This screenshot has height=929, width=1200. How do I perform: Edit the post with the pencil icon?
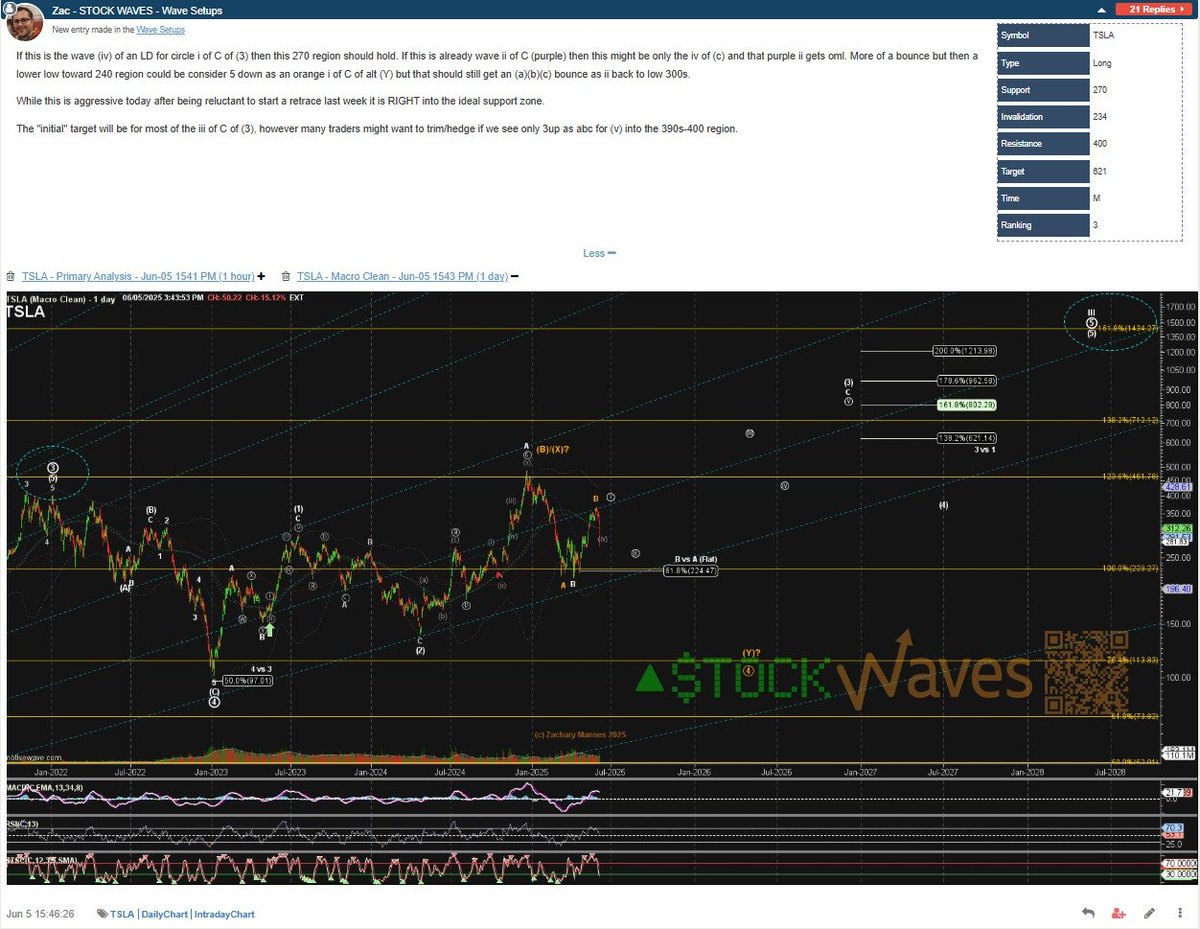[1150, 913]
